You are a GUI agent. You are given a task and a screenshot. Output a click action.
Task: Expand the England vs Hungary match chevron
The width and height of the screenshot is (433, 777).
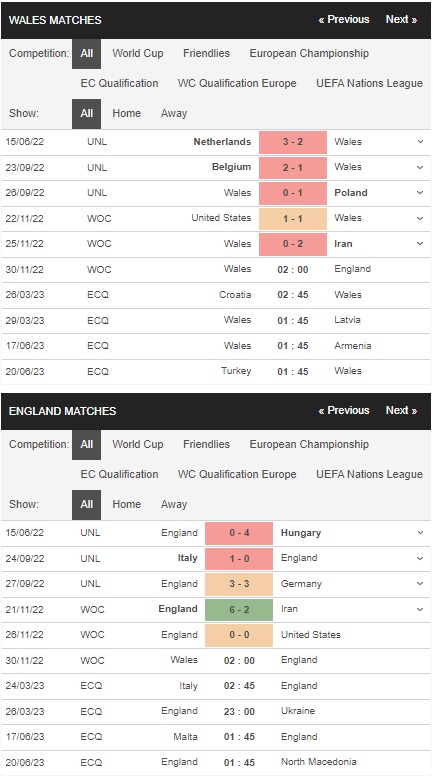[420, 533]
